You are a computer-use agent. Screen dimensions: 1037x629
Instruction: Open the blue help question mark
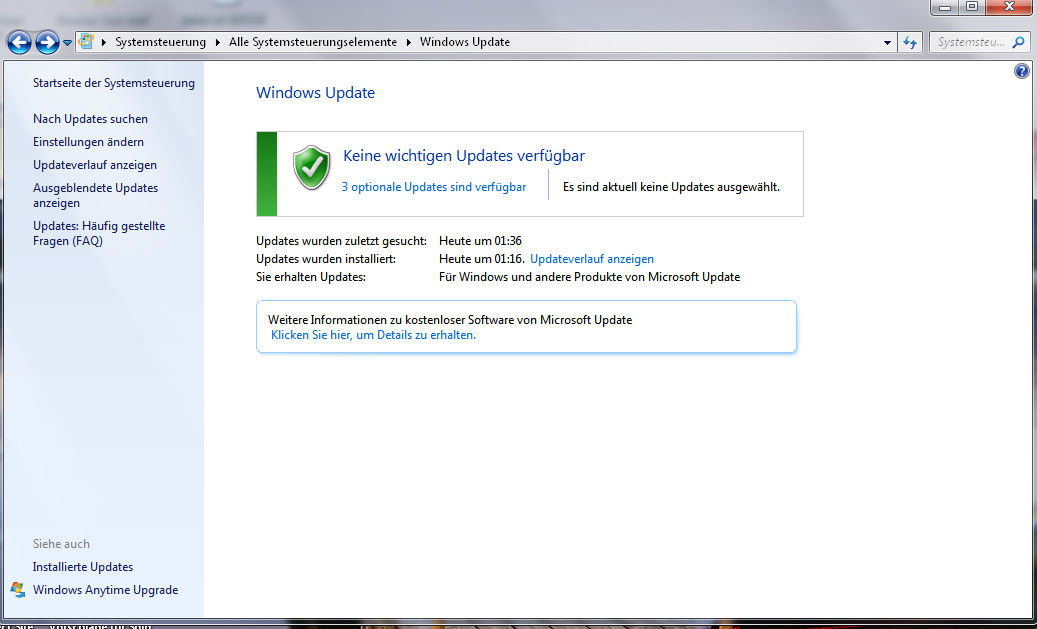1022,71
